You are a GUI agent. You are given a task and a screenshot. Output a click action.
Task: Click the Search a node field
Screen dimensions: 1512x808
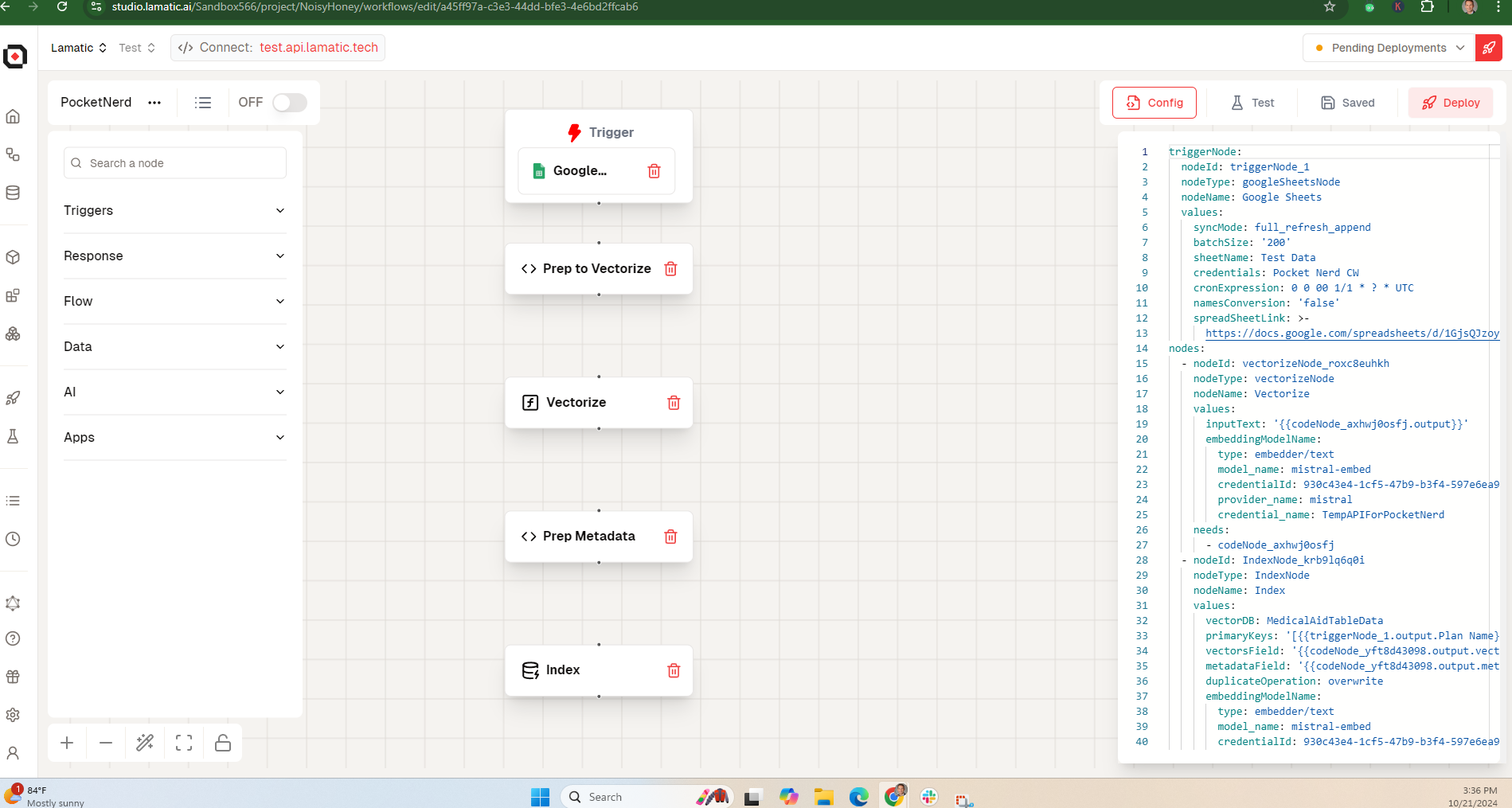[x=175, y=163]
